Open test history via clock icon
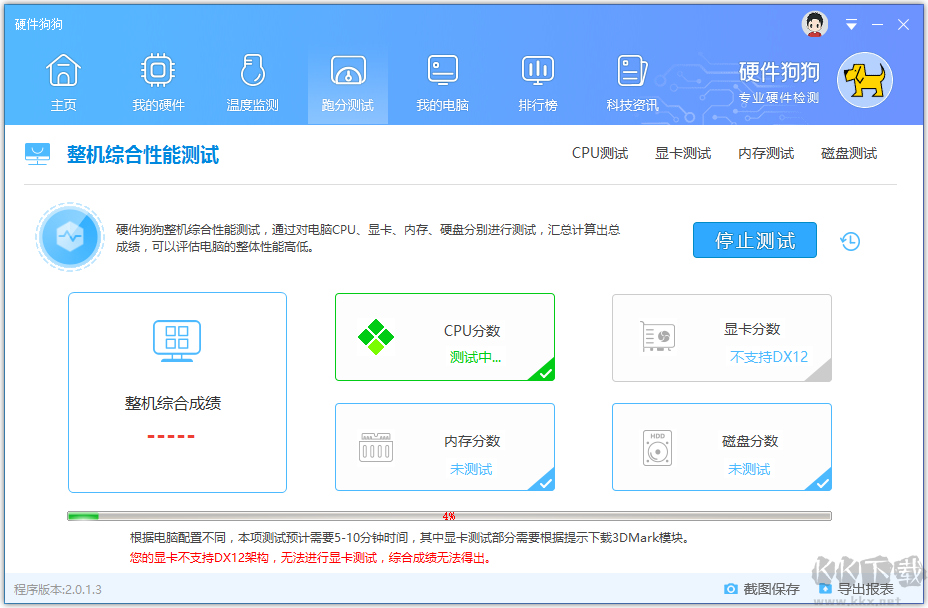The height and width of the screenshot is (608, 928). coord(849,241)
